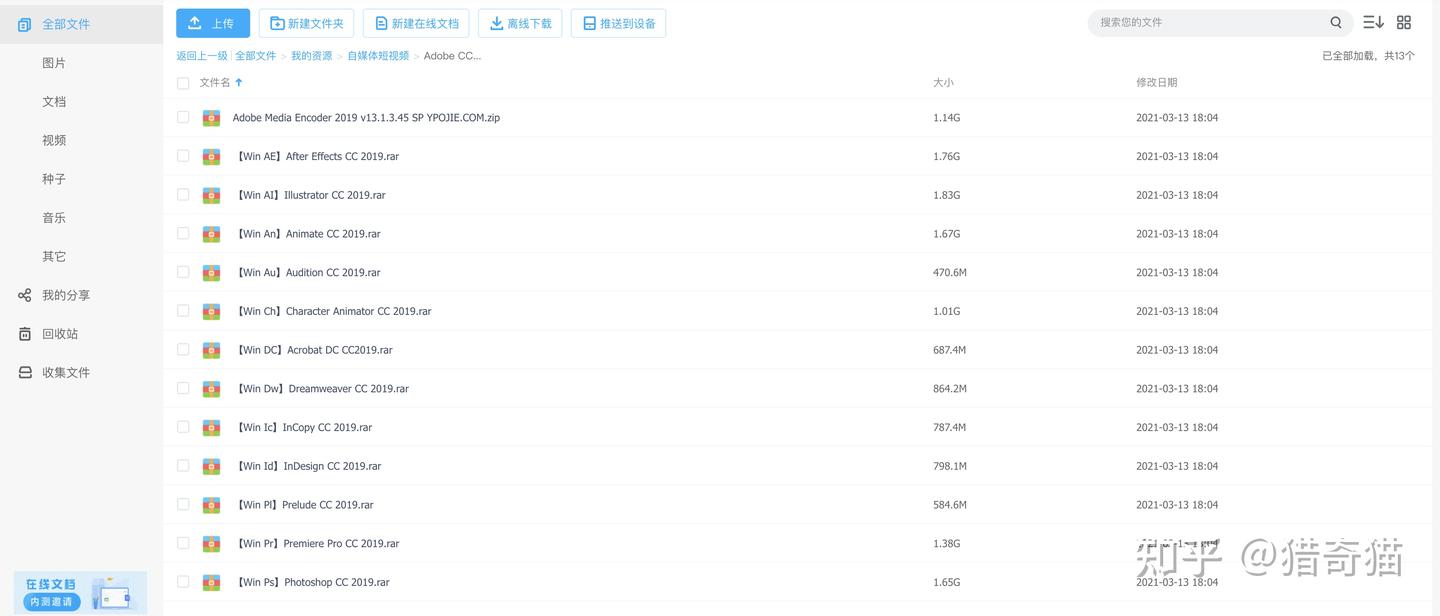The height and width of the screenshot is (616, 1440).
Task: Click archive icon of InCopy rar
Action: tap(211, 428)
